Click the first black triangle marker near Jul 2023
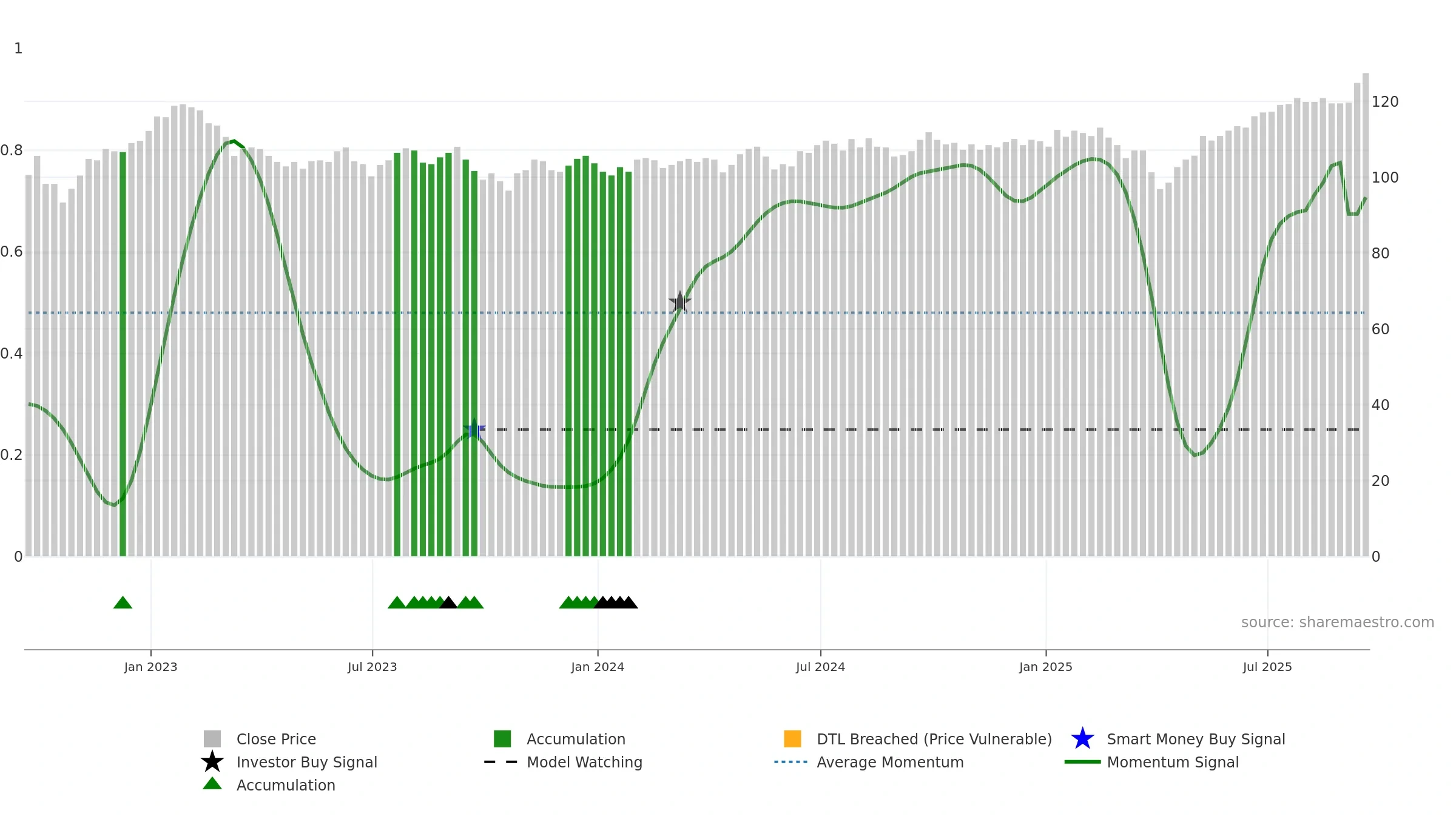The width and height of the screenshot is (1456, 819). coord(448,602)
